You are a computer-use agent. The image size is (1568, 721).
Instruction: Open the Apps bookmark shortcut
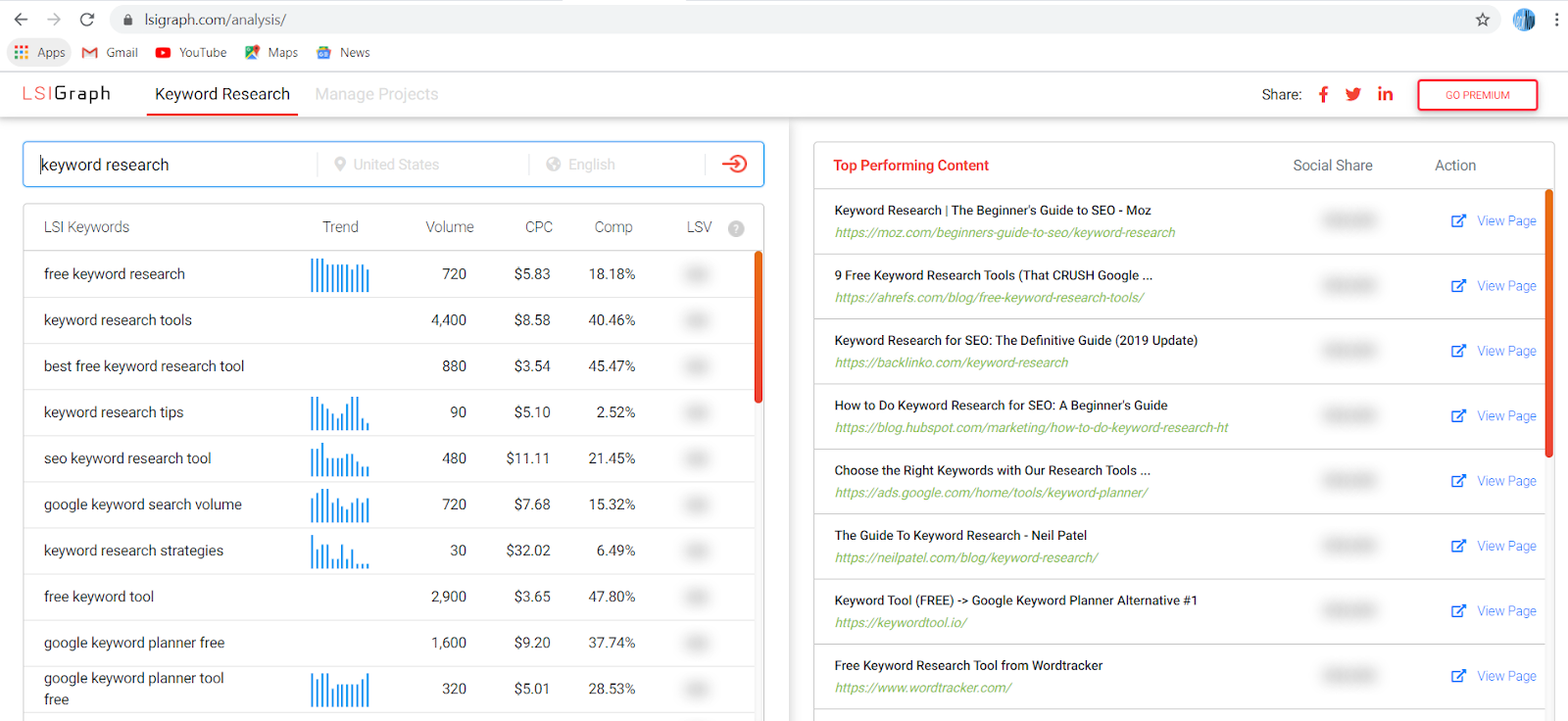click(x=39, y=53)
